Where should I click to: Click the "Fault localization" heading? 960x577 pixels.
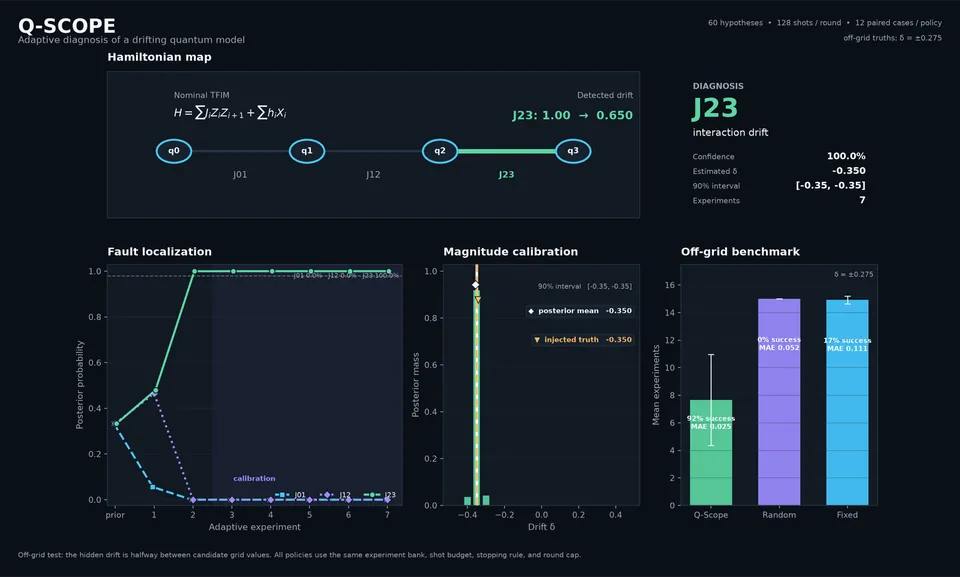click(x=159, y=252)
